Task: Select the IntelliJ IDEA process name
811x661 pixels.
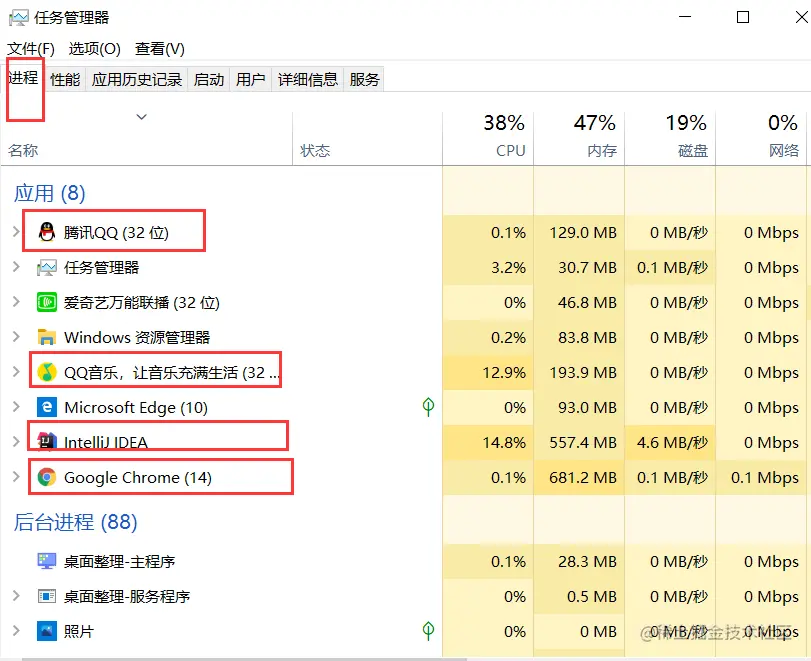Action: click(106, 442)
